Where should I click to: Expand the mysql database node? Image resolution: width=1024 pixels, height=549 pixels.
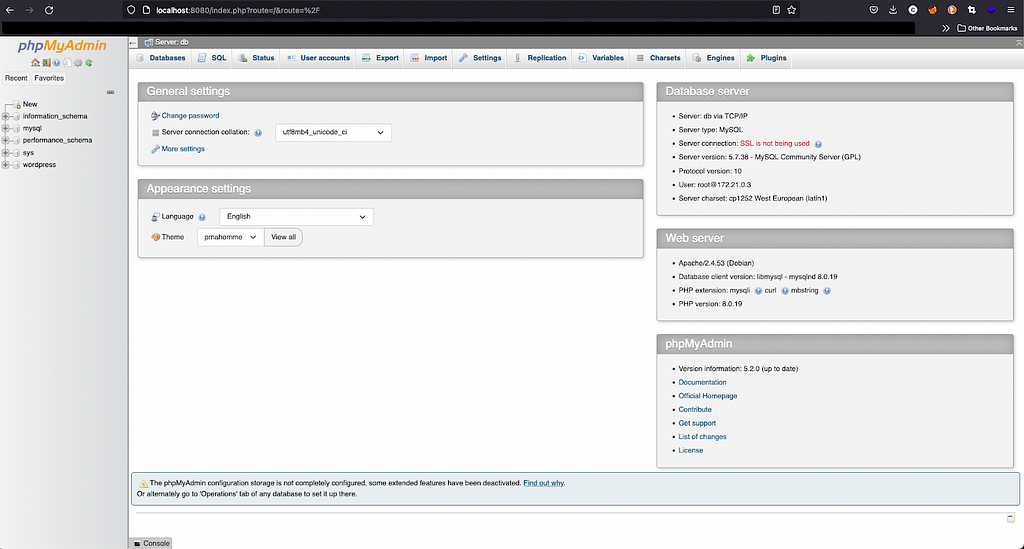5,129
